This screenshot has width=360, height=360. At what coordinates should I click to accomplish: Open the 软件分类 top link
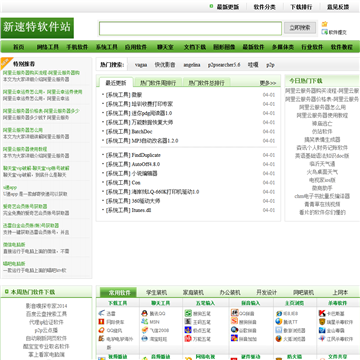[x=265, y=7]
